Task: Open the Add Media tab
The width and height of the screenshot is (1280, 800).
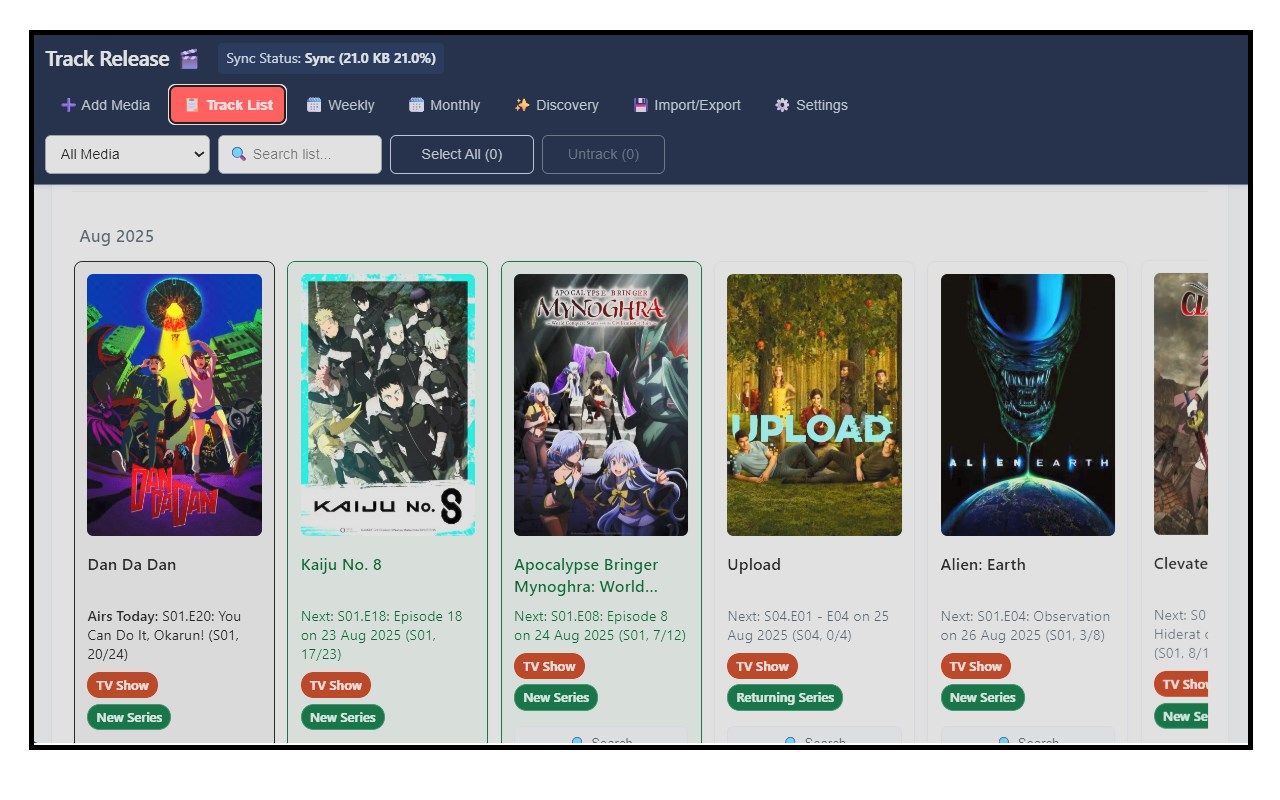Action: 106,105
